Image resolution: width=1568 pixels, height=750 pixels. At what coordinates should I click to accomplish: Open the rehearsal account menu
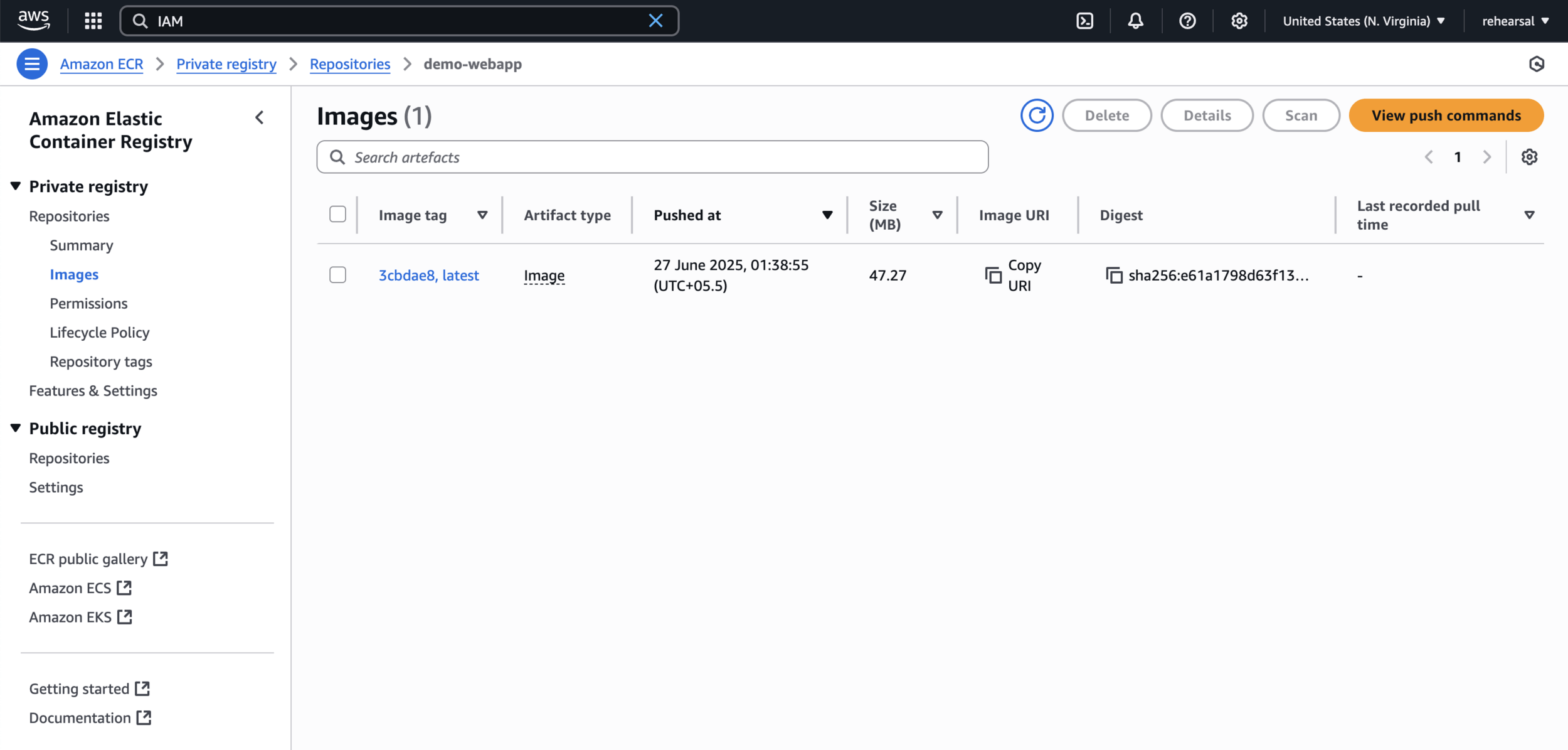(1515, 21)
